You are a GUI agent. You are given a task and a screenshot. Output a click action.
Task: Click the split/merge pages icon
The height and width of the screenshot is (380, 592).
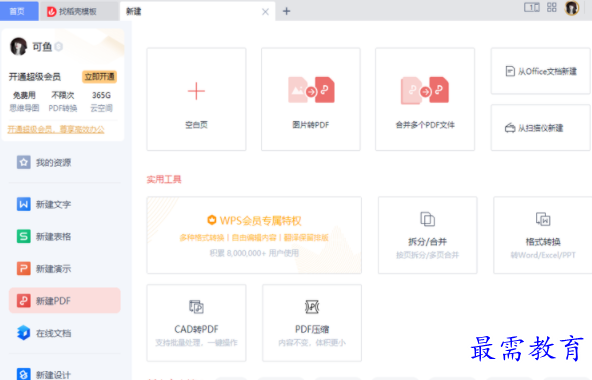click(x=427, y=219)
